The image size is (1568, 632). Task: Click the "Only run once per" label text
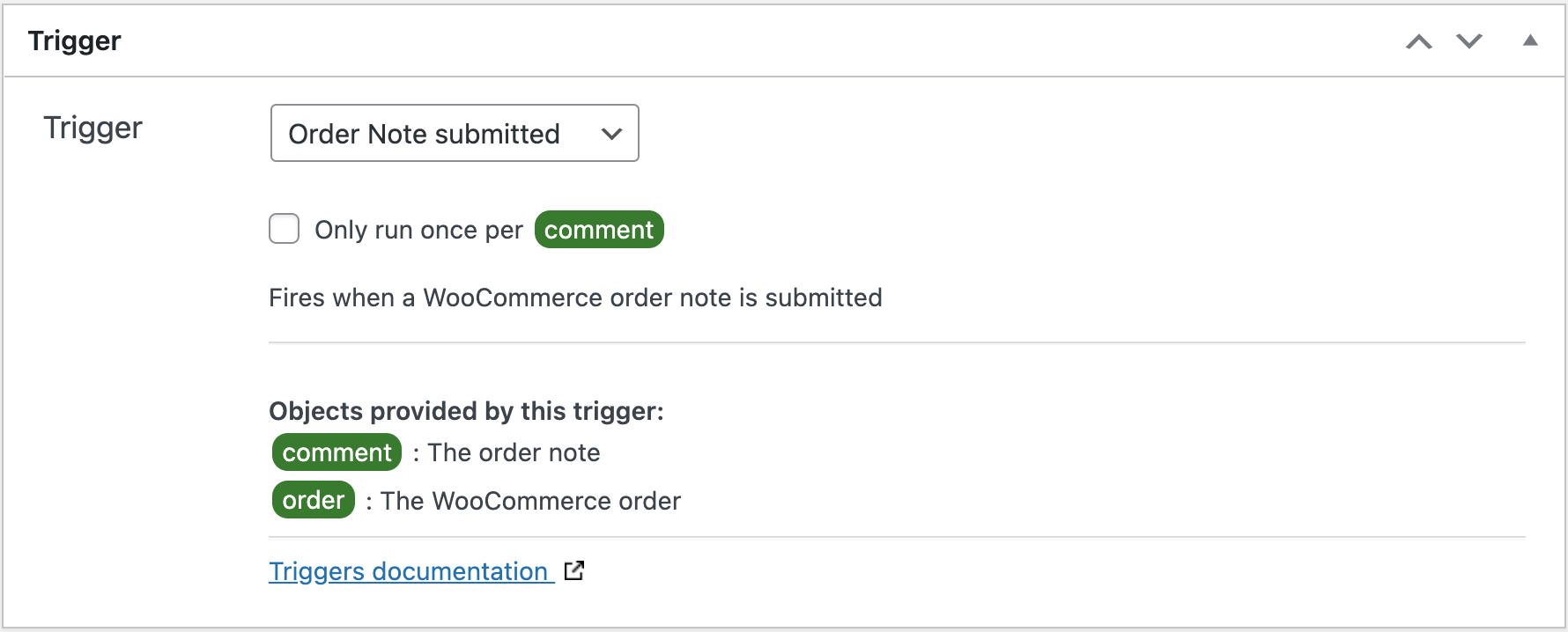418,230
